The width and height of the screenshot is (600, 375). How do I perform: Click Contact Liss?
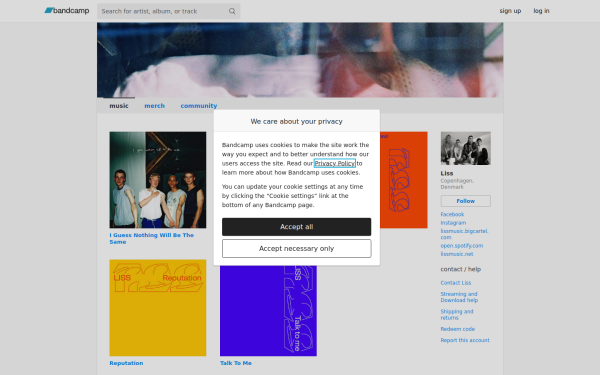[x=456, y=283]
